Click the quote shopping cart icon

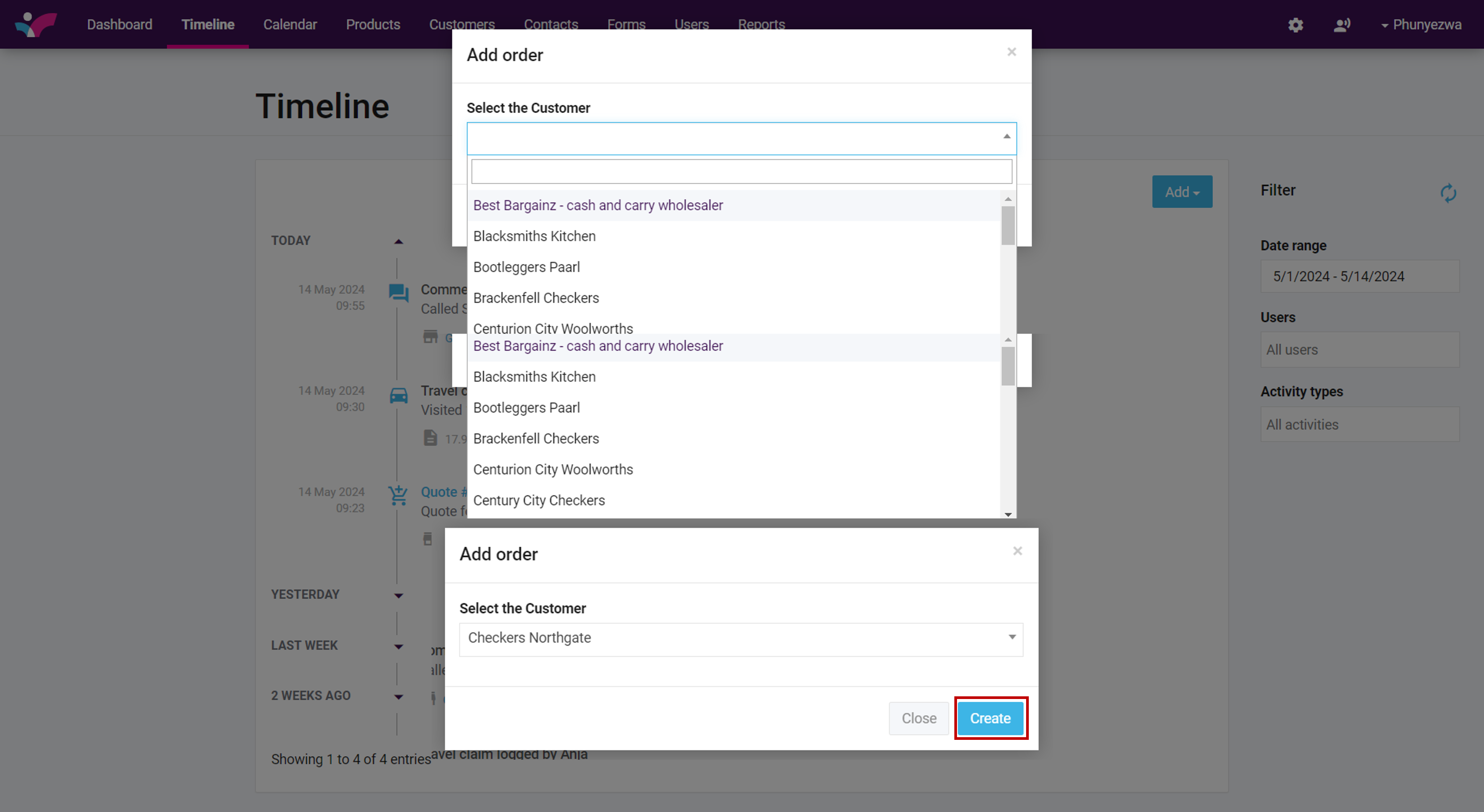[x=398, y=495]
